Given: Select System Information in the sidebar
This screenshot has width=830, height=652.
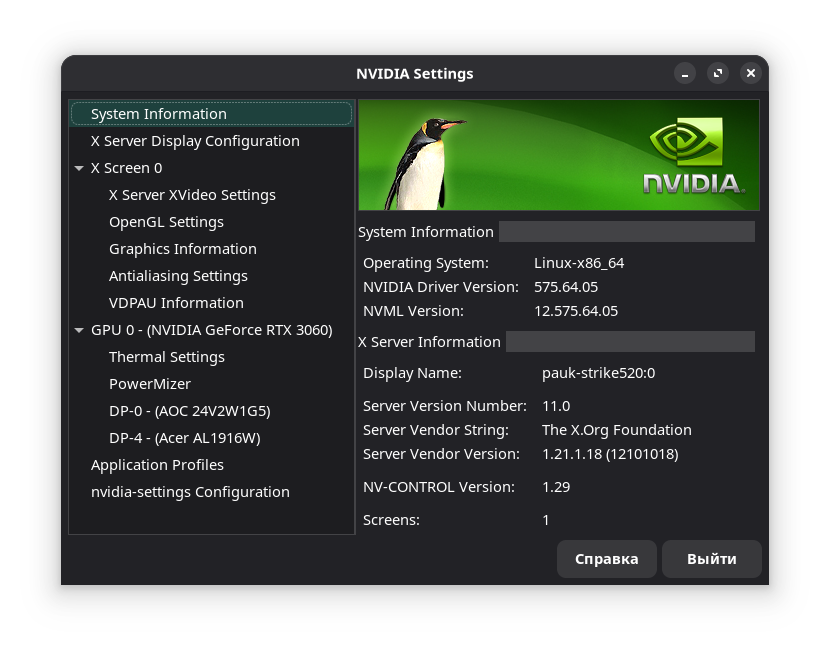Looking at the screenshot, I should tap(211, 114).
